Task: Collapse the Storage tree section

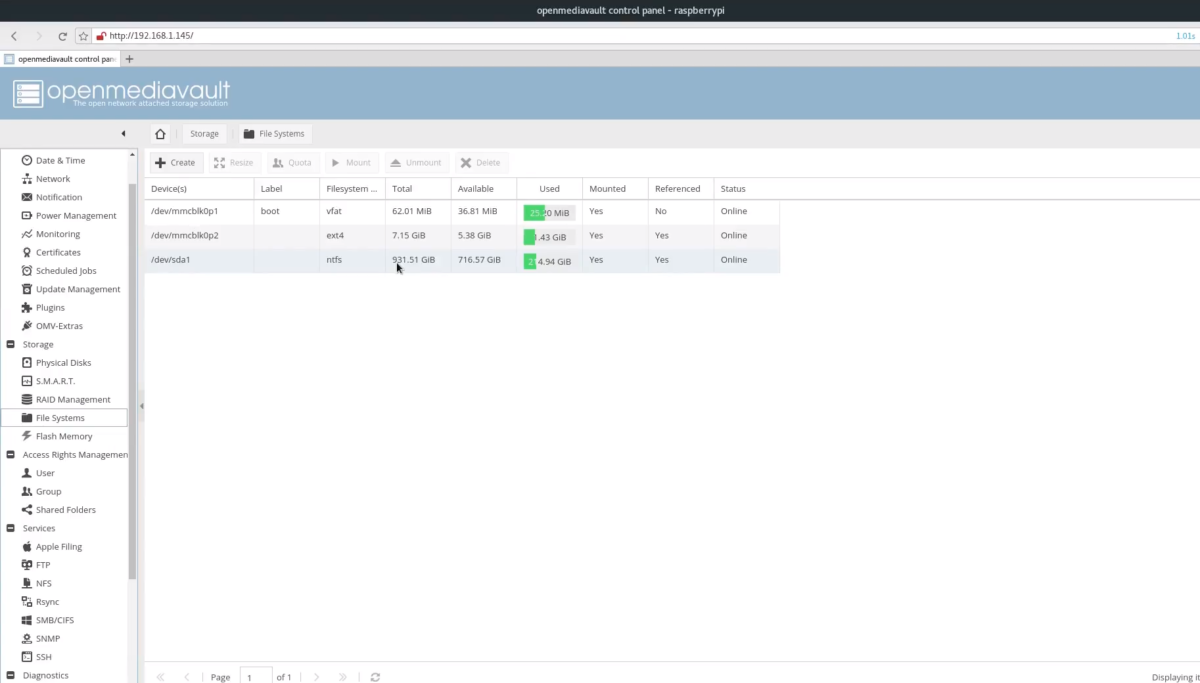Action: click(x=11, y=344)
